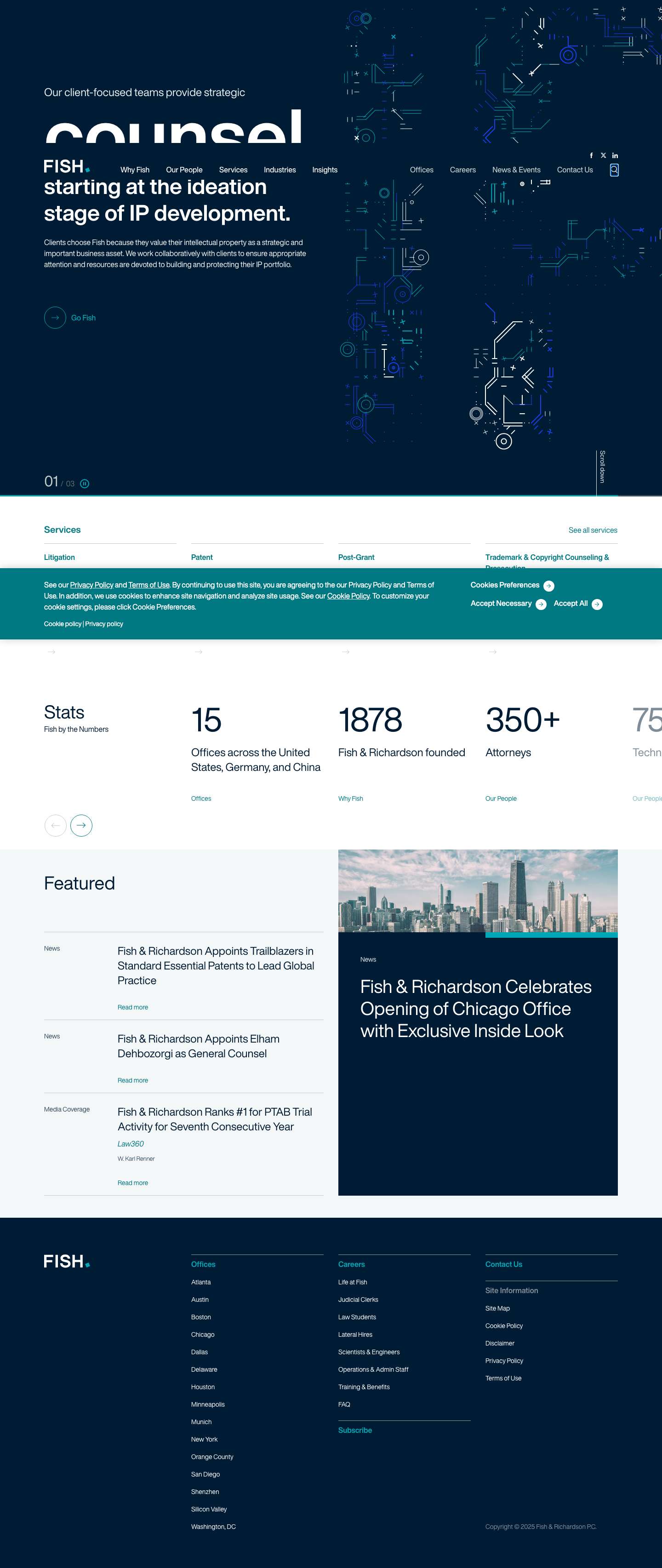The image size is (662, 1568).
Task: Click Accept All button text
Action: pyautogui.click(x=571, y=603)
